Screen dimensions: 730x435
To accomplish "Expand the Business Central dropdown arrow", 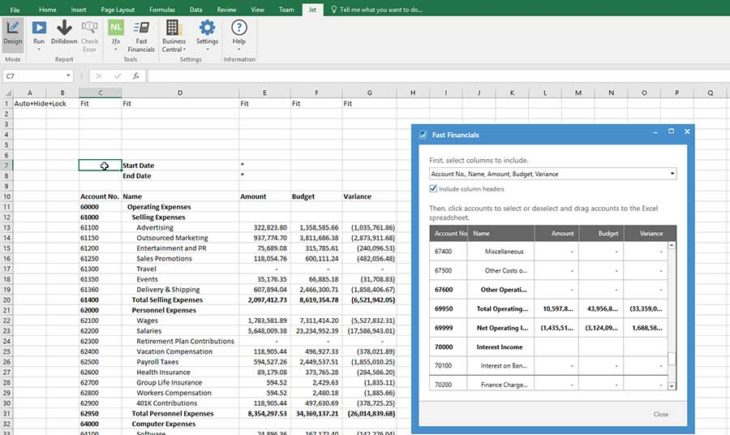I will (x=184, y=49).
